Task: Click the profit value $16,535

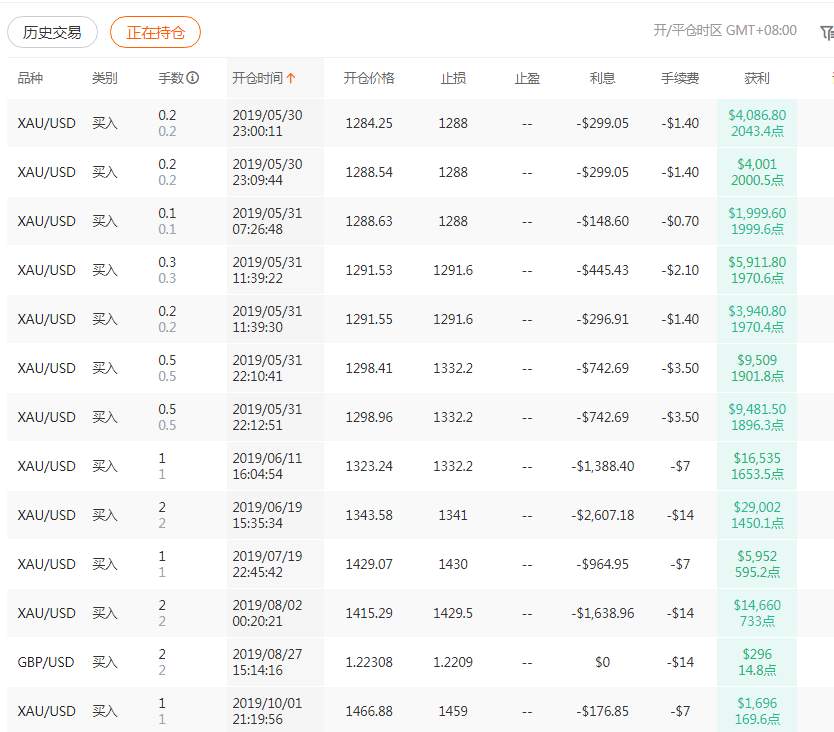Action: (757, 458)
